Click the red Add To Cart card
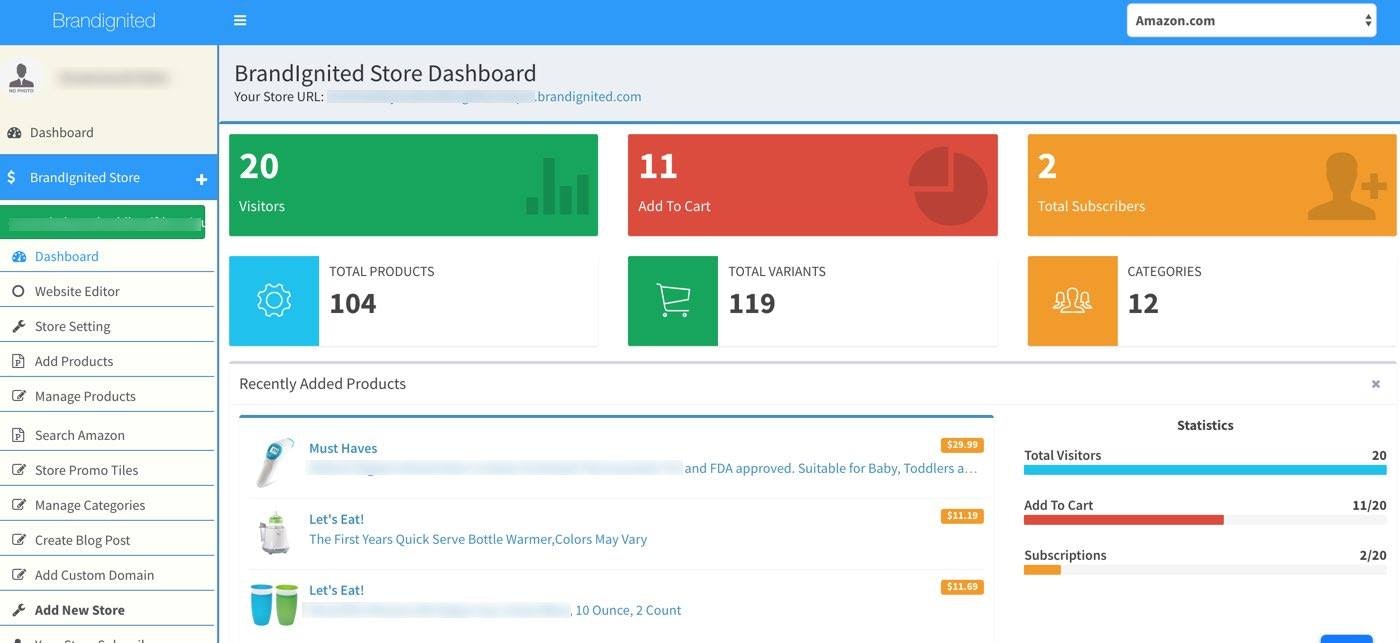Viewport: 1400px width, 643px height. (812, 185)
